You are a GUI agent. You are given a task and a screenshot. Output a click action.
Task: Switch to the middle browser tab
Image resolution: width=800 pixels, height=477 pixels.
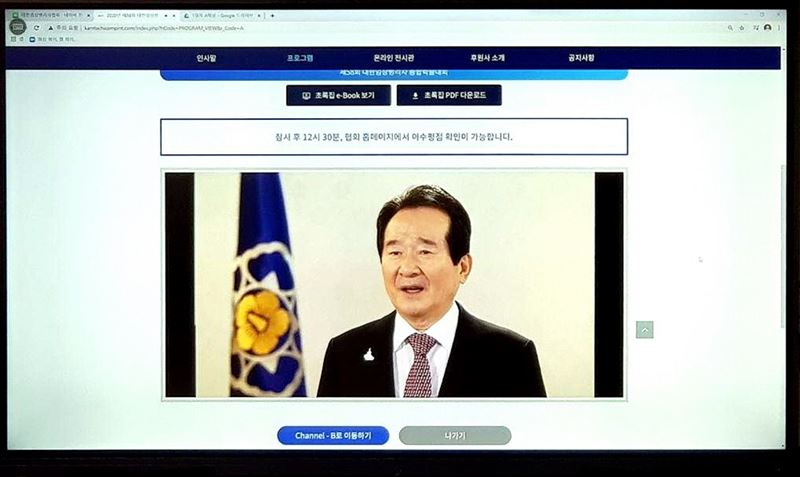tap(137, 16)
